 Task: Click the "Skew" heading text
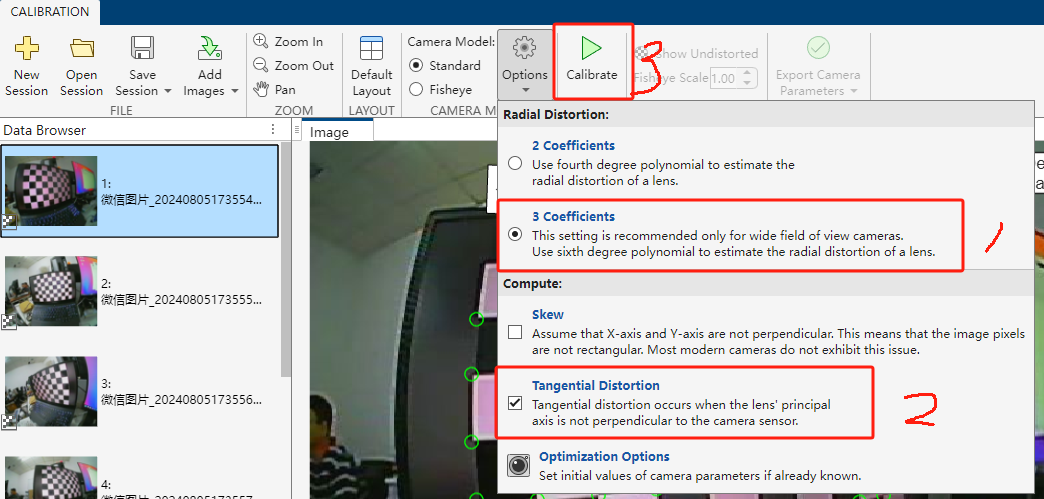[x=547, y=314]
